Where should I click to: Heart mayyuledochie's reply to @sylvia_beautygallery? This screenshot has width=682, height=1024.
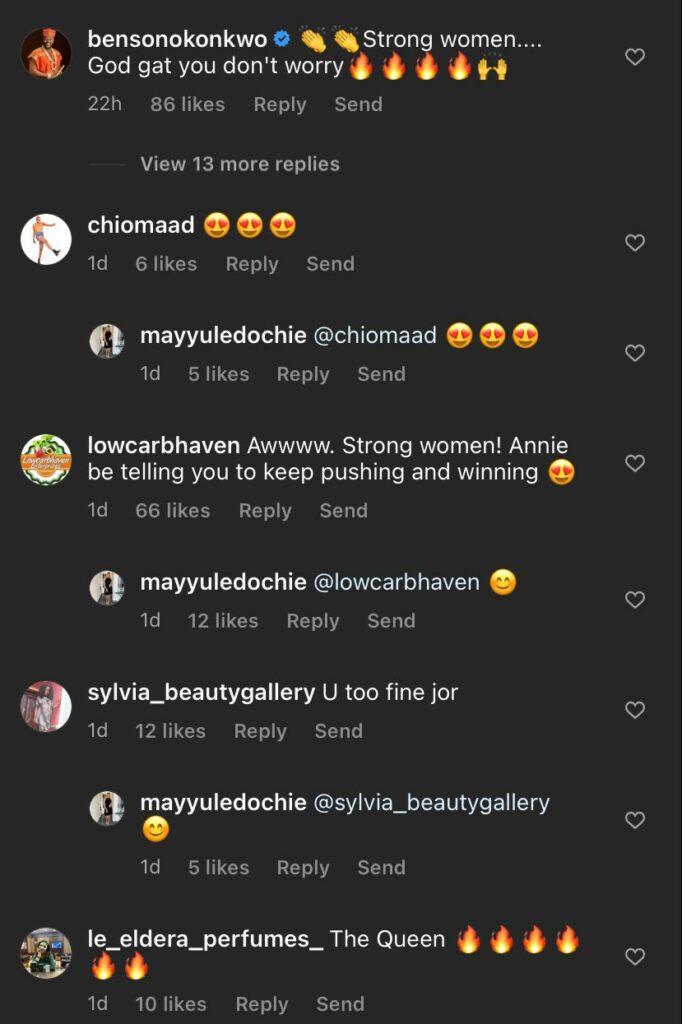(x=634, y=820)
